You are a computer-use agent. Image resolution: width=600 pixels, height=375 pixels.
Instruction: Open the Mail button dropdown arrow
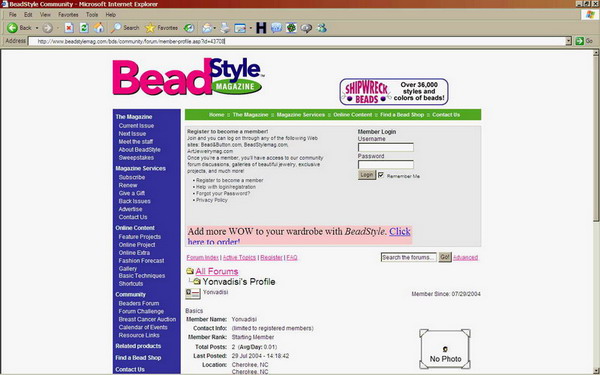point(215,28)
